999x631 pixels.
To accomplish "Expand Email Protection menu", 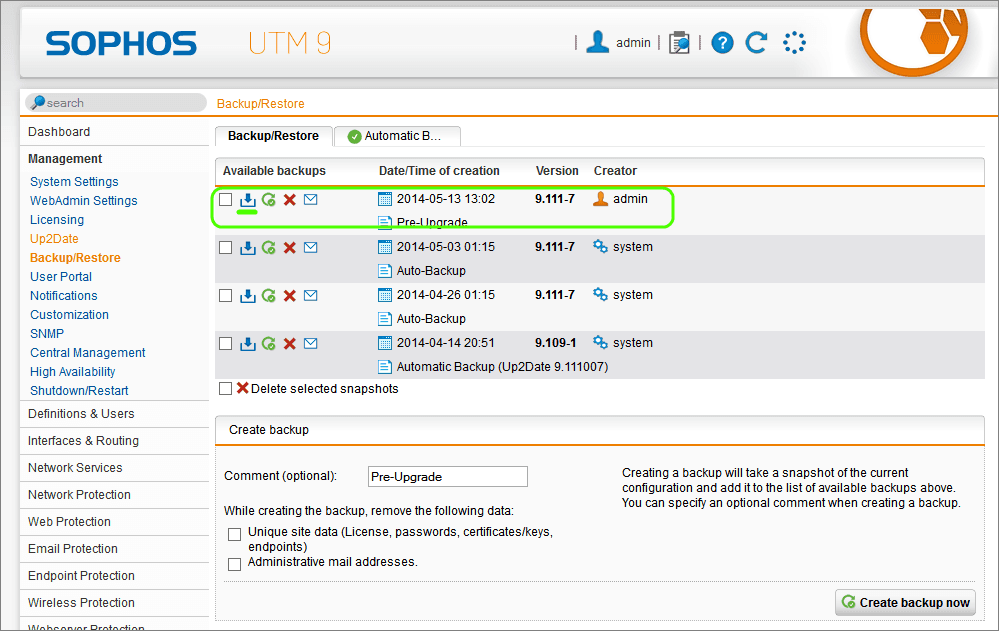I will [73, 549].
